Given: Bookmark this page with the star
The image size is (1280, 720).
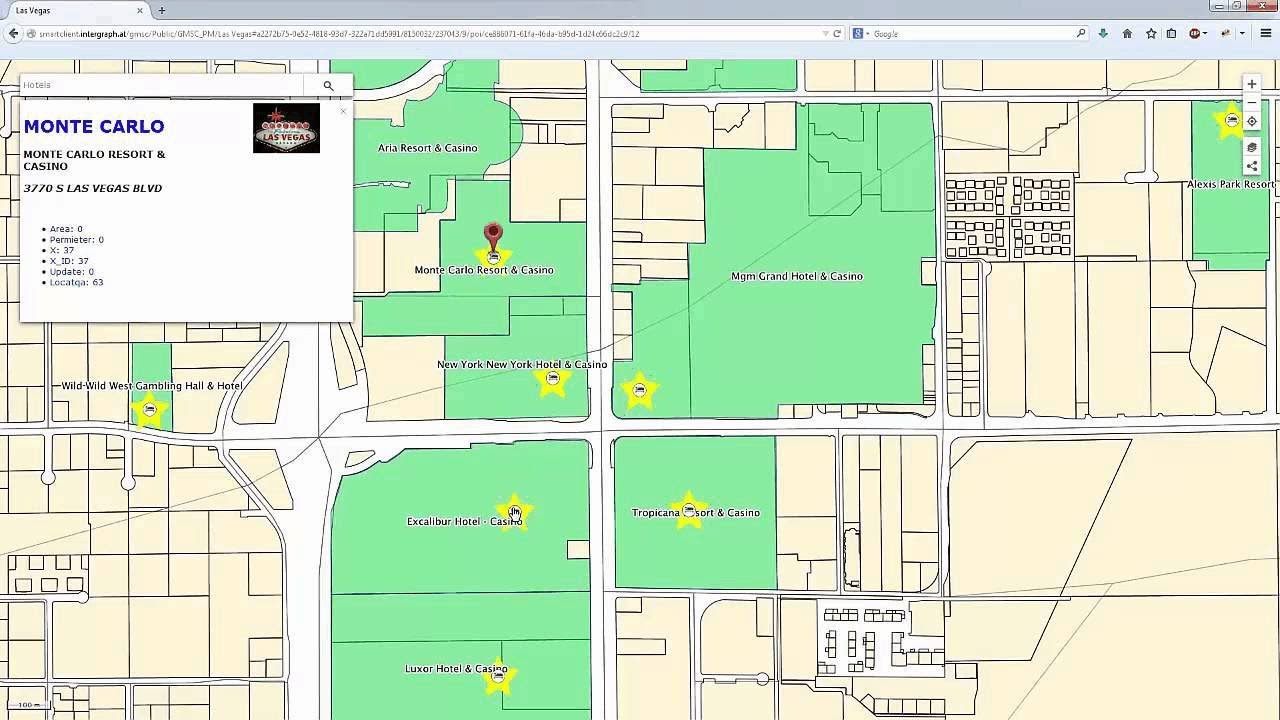Looking at the screenshot, I should point(1151,34).
